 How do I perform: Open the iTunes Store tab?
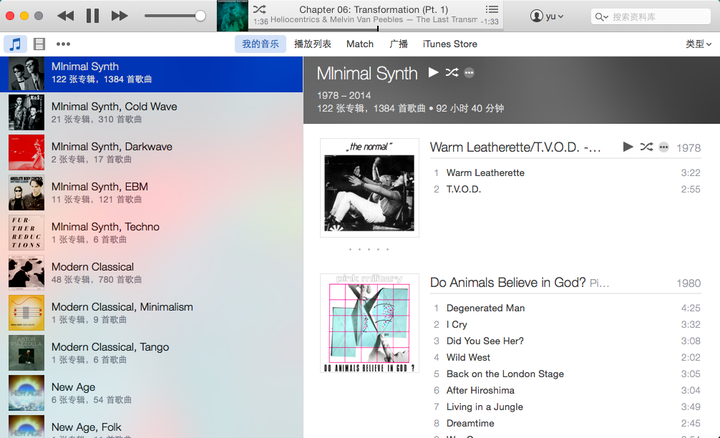click(x=450, y=44)
